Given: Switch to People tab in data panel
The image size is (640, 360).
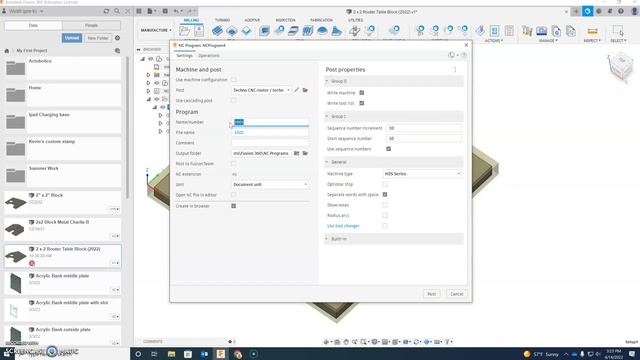Looking at the screenshot, I should 91,25.
